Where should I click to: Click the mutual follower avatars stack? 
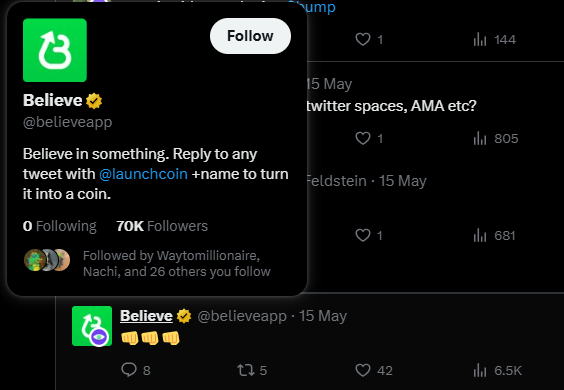tap(47, 260)
